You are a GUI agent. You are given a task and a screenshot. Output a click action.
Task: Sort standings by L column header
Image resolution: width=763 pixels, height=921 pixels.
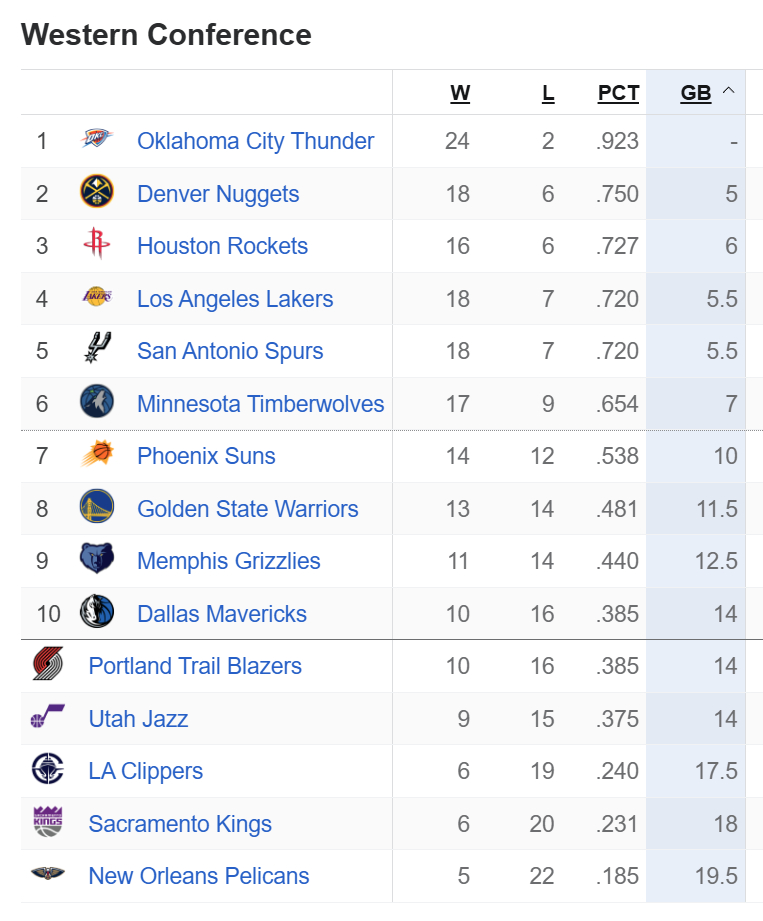(548, 93)
